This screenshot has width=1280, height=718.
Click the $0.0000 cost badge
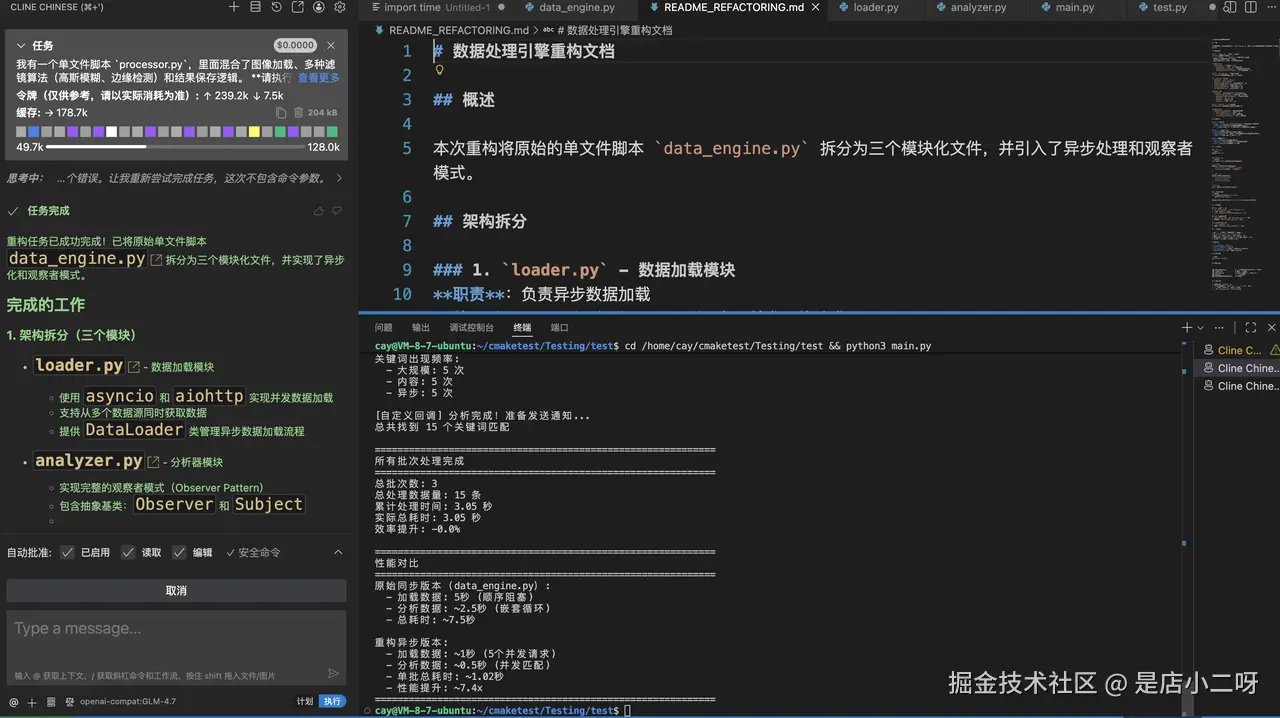click(295, 46)
